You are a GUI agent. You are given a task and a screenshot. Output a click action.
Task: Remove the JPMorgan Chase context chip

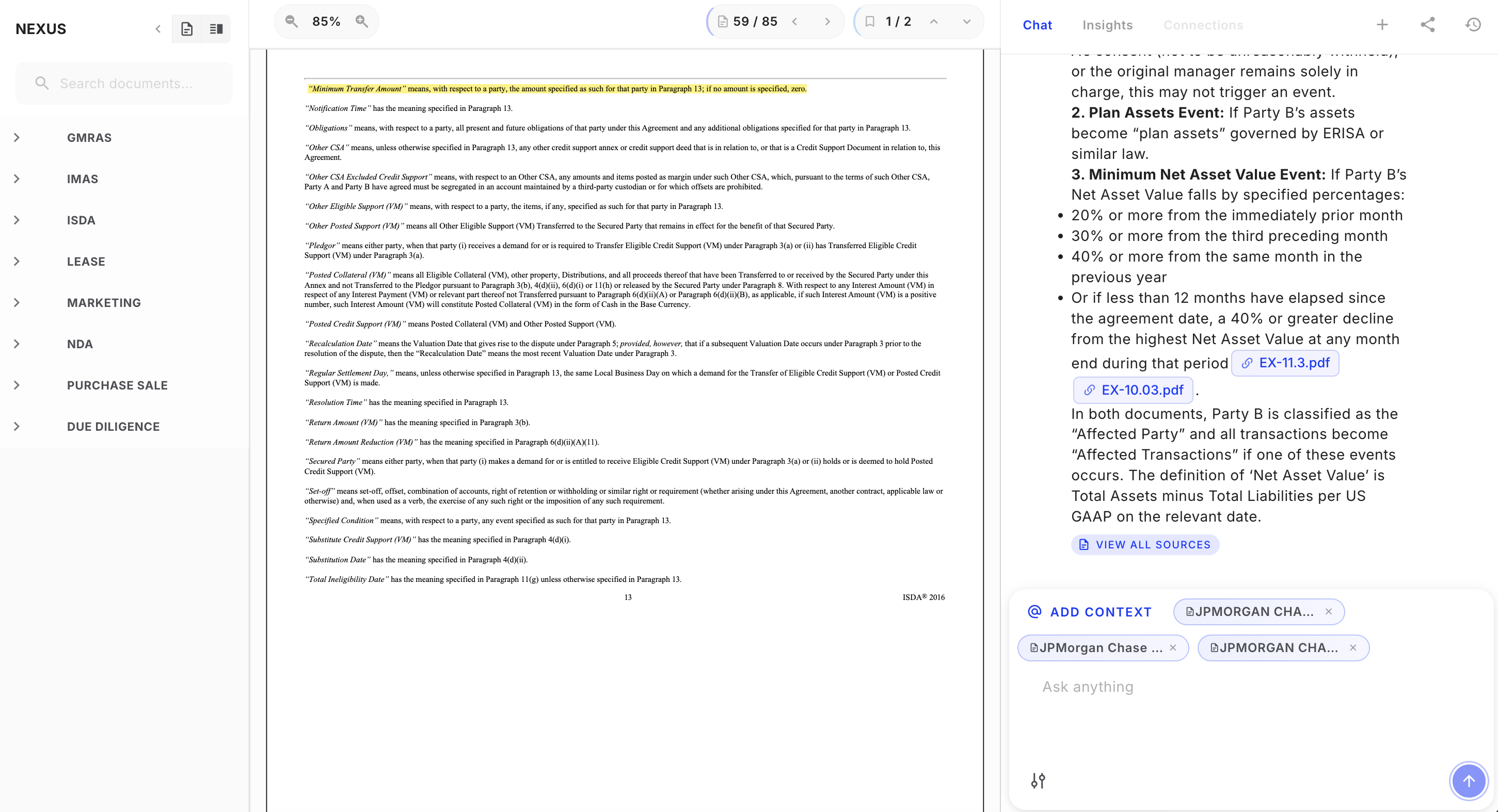coord(1173,647)
